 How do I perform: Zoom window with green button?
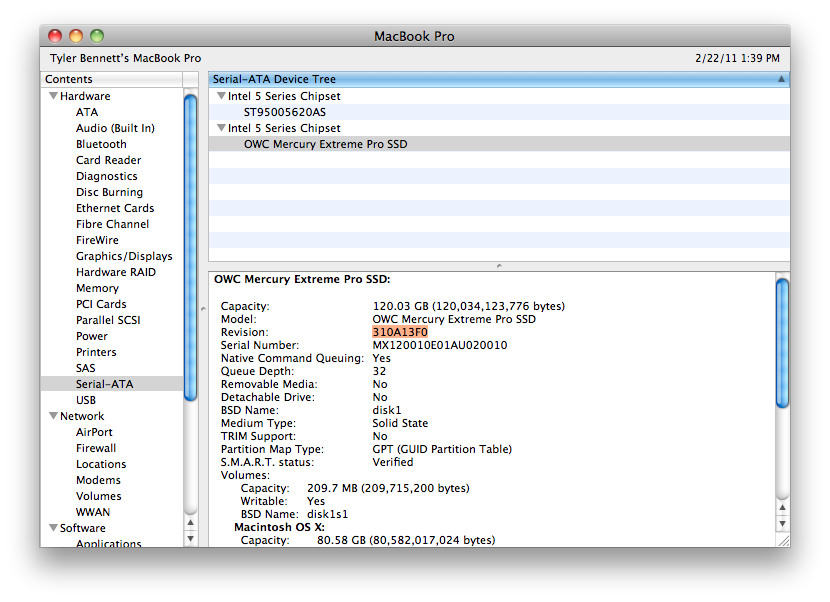click(97, 36)
